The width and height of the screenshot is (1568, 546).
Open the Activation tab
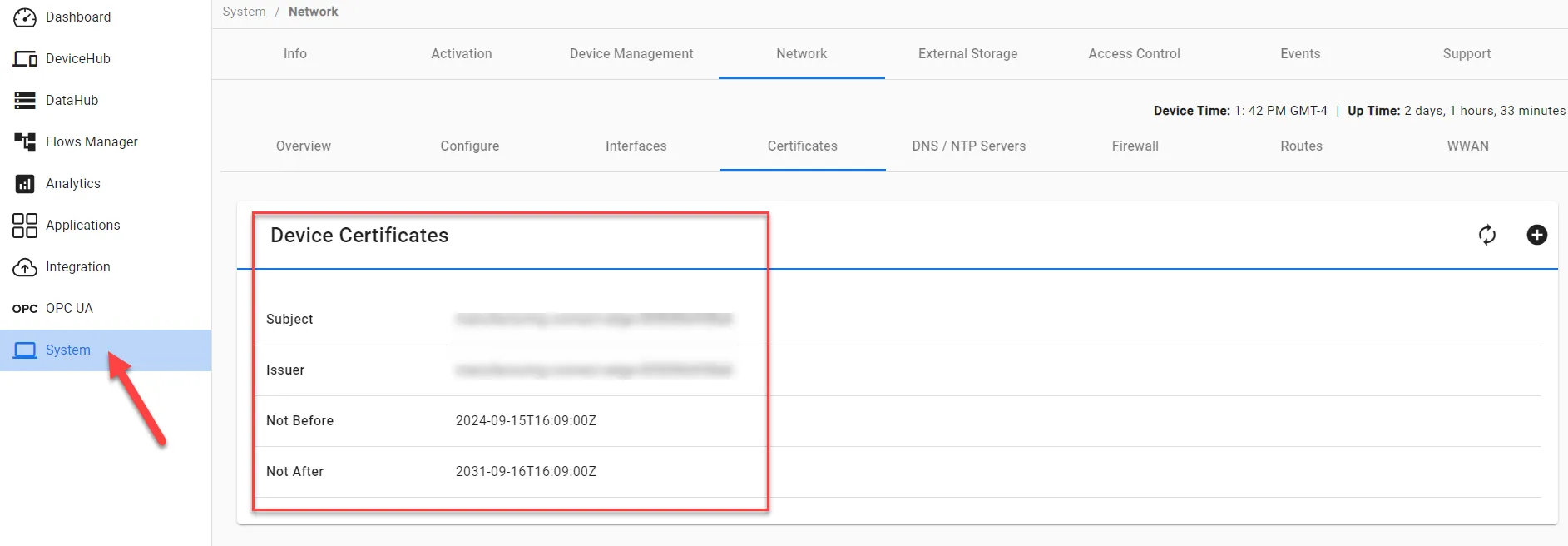point(462,53)
